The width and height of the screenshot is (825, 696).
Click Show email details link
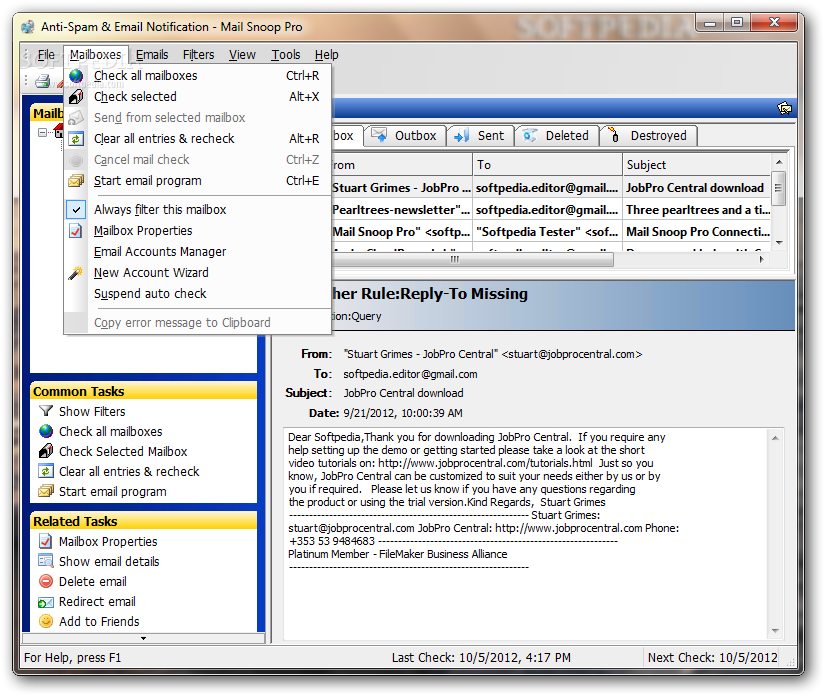pyautogui.click(x=109, y=561)
